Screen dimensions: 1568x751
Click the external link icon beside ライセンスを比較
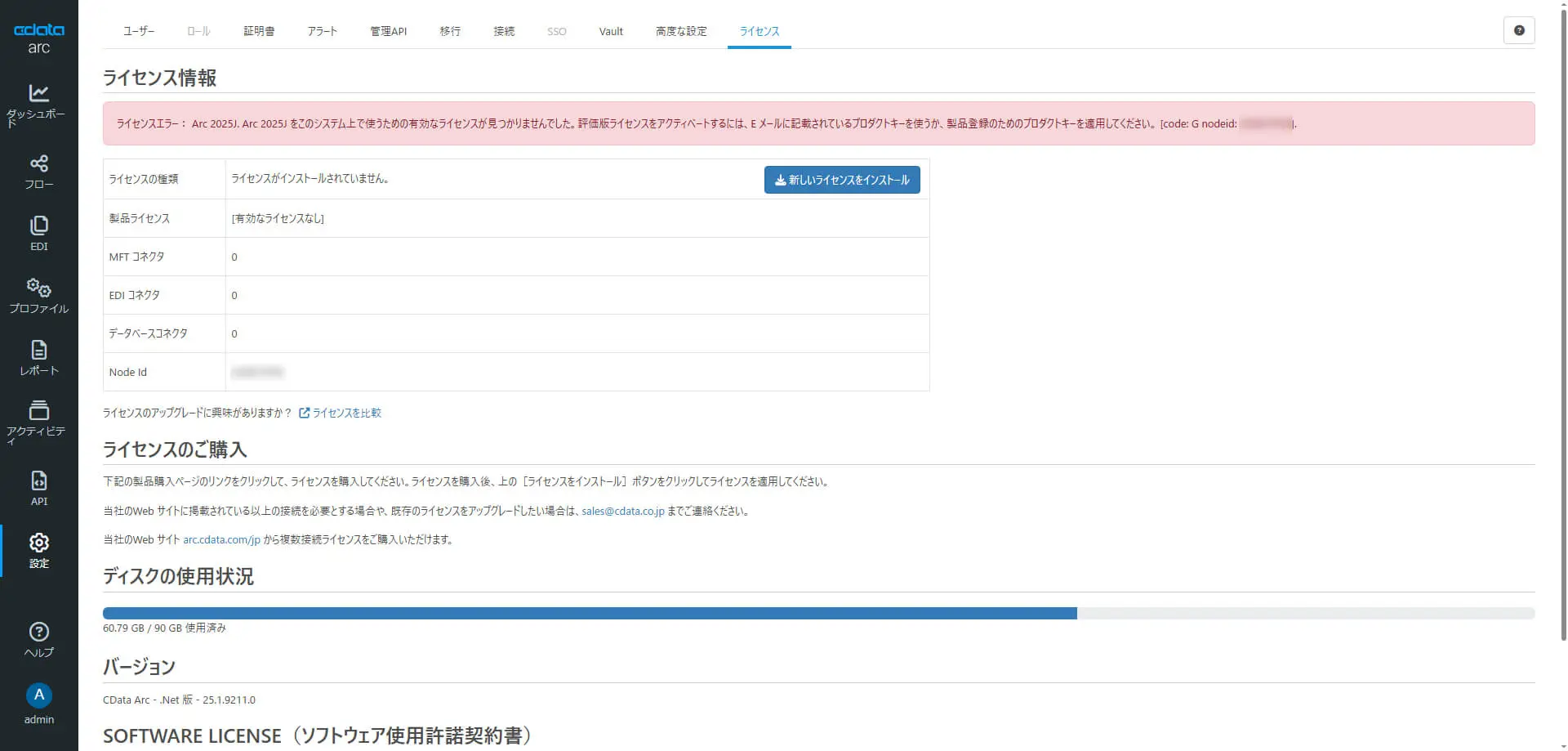click(x=304, y=413)
